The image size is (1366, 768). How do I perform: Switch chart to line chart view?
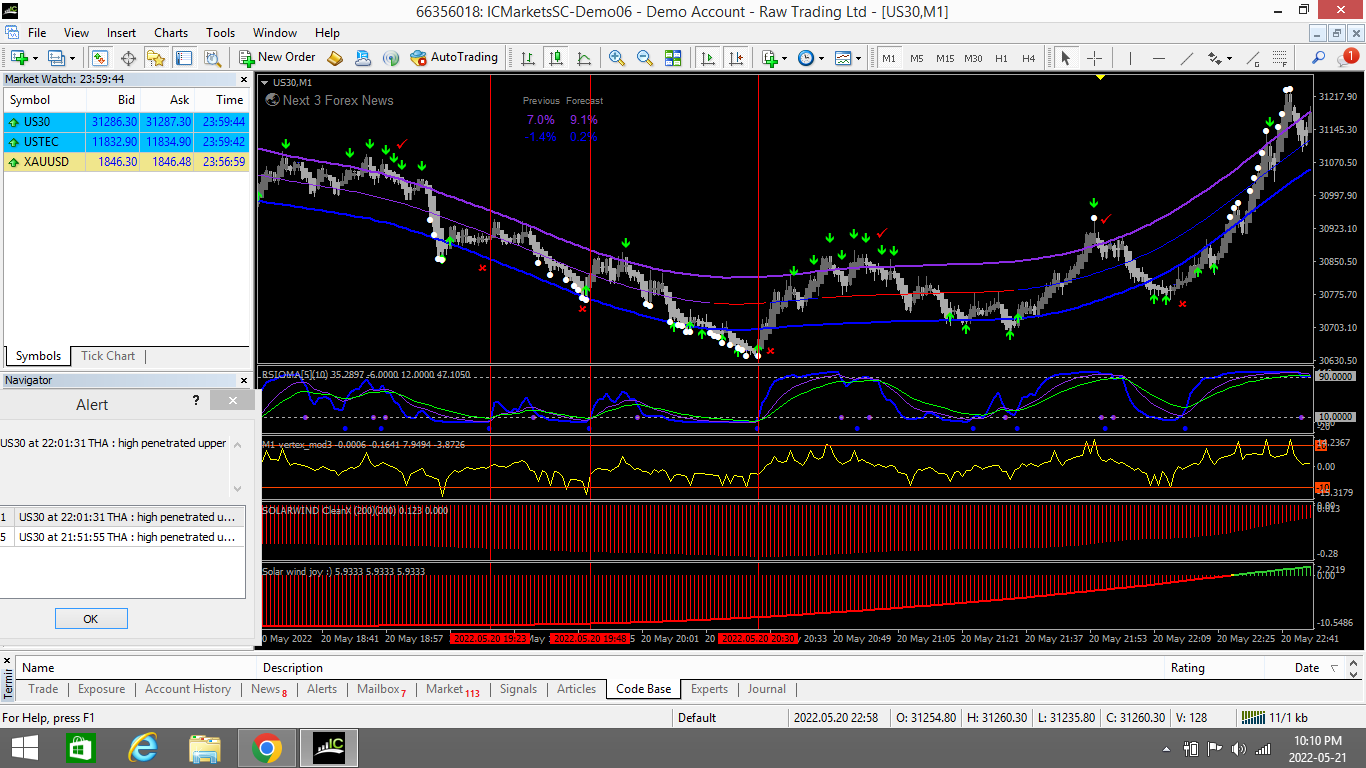(584, 58)
